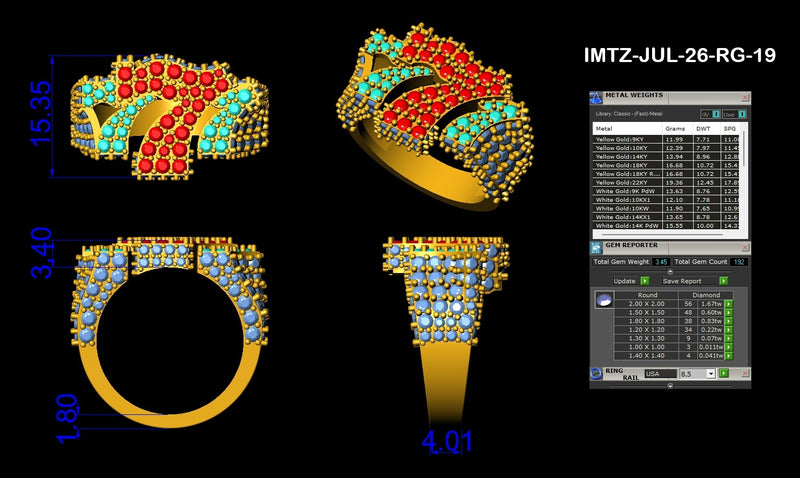This screenshot has height=478, width=800.
Task: Click green arrow beside Update
Action: click(x=644, y=281)
